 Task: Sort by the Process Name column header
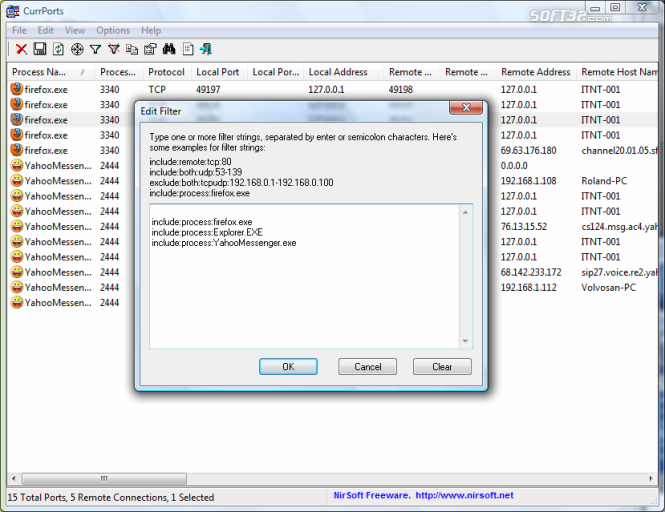(x=51, y=72)
